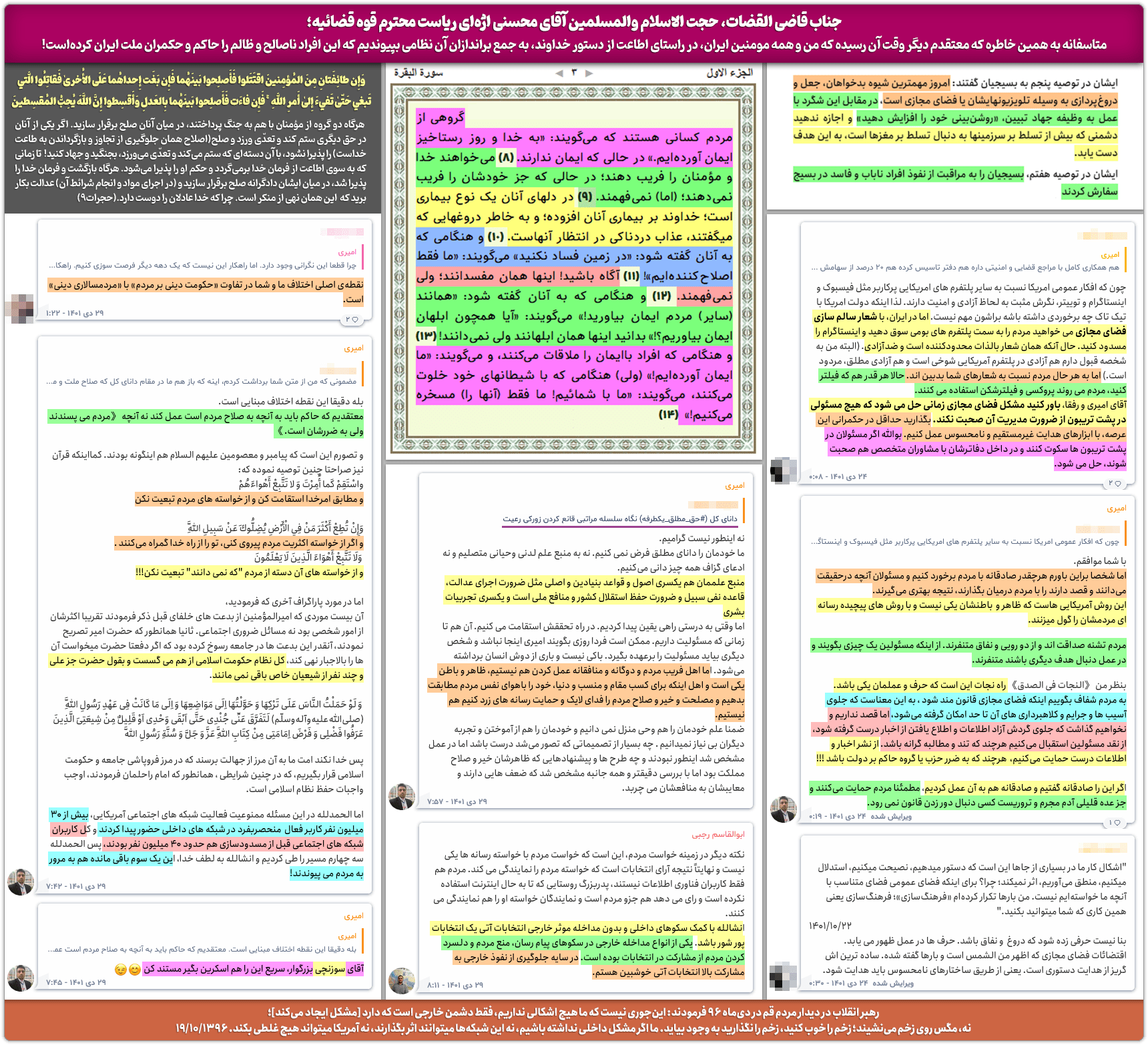This screenshot has width=1148, height=1045.
Task: Open the avatar beside the 7:57 message
Action: point(402,797)
